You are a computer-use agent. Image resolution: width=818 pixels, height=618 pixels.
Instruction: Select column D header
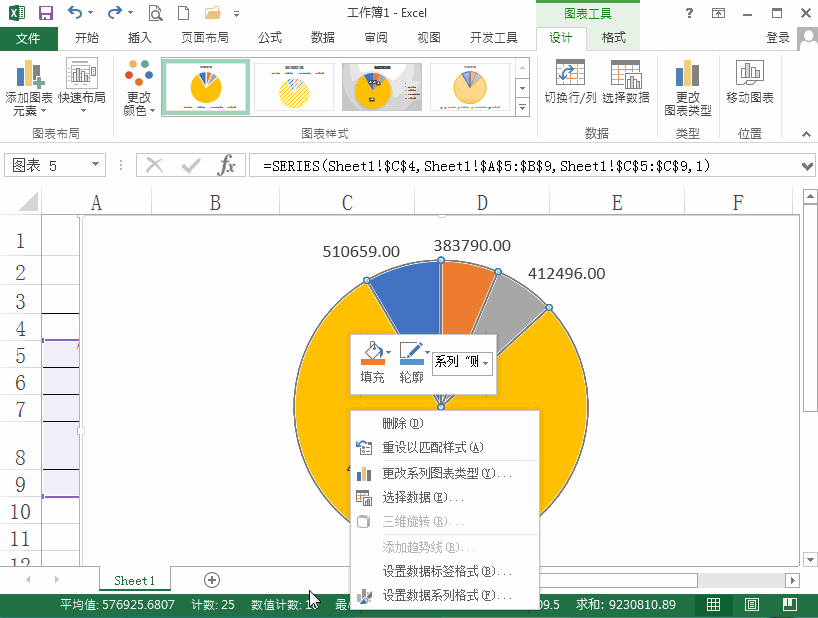coord(482,202)
